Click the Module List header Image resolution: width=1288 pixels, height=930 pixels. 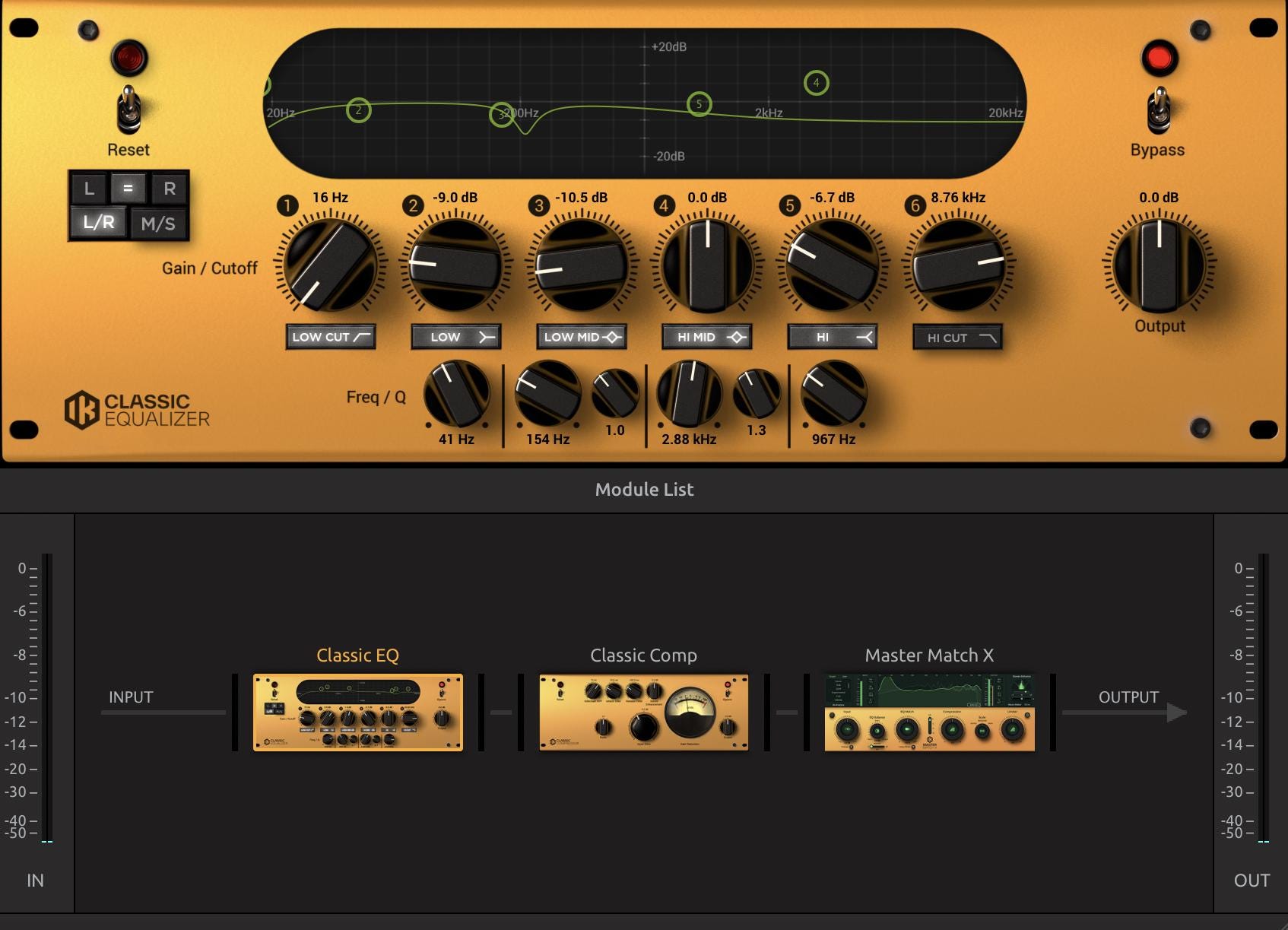pyautogui.click(x=644, y=490)
